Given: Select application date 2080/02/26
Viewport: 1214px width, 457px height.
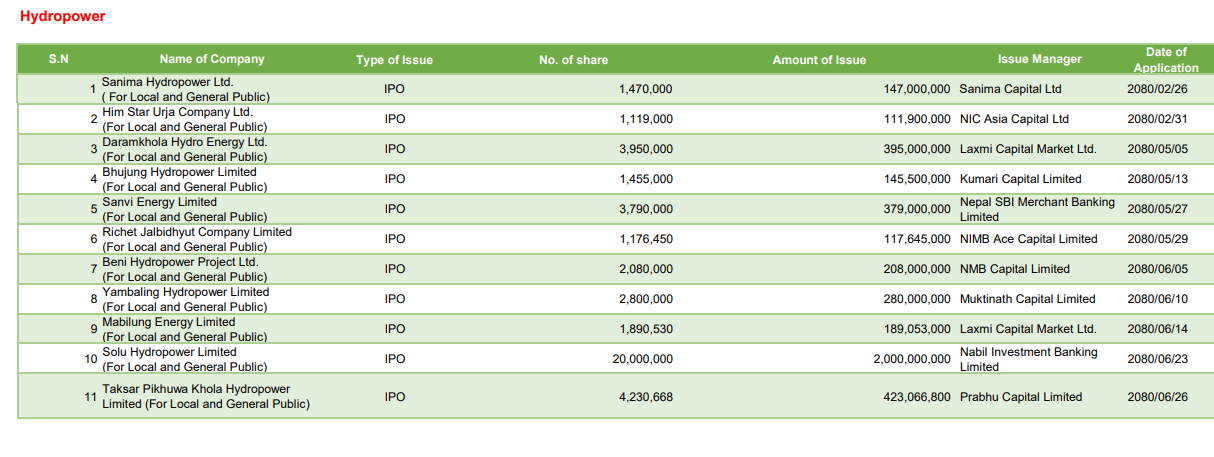Looking at the screenshot, I should (x=1157, y=89).
